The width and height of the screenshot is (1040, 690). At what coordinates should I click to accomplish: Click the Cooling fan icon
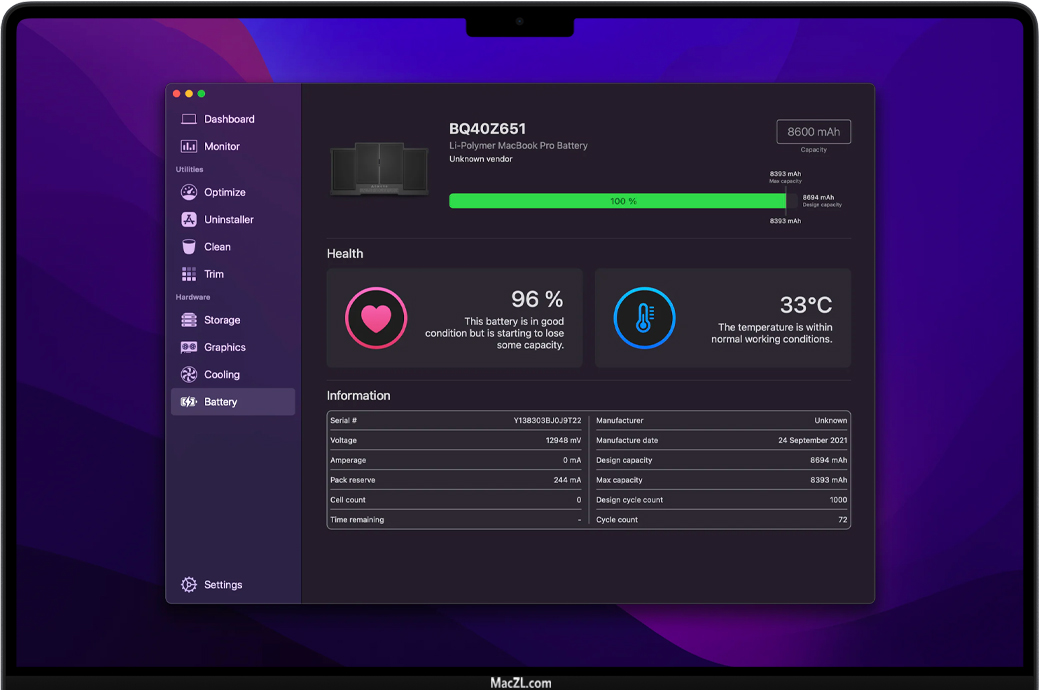[188, 375]
